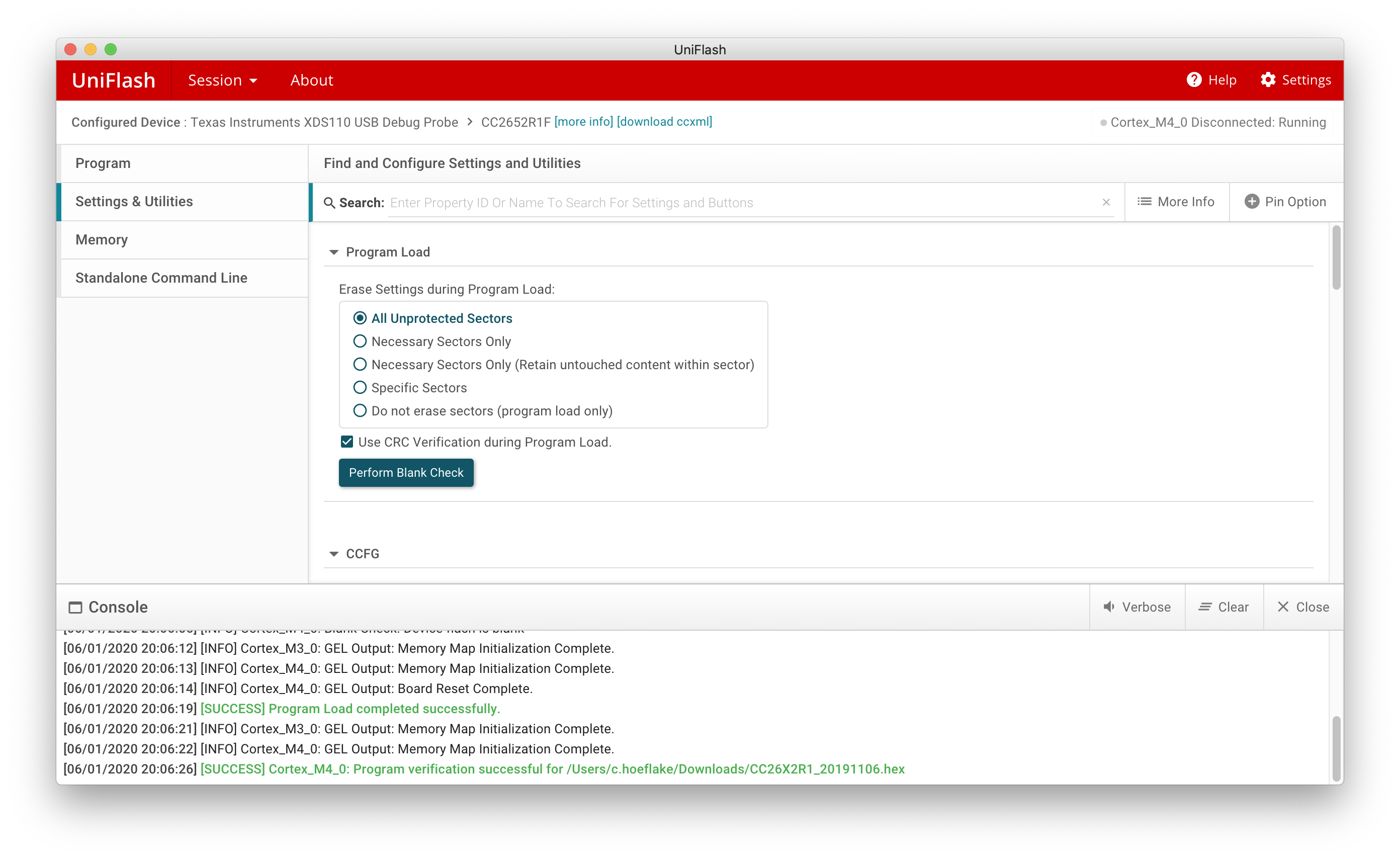1400x859 pixels.
Task: Click the UniFlash logo
Action: pyautogui.click(x=114, y=80)
